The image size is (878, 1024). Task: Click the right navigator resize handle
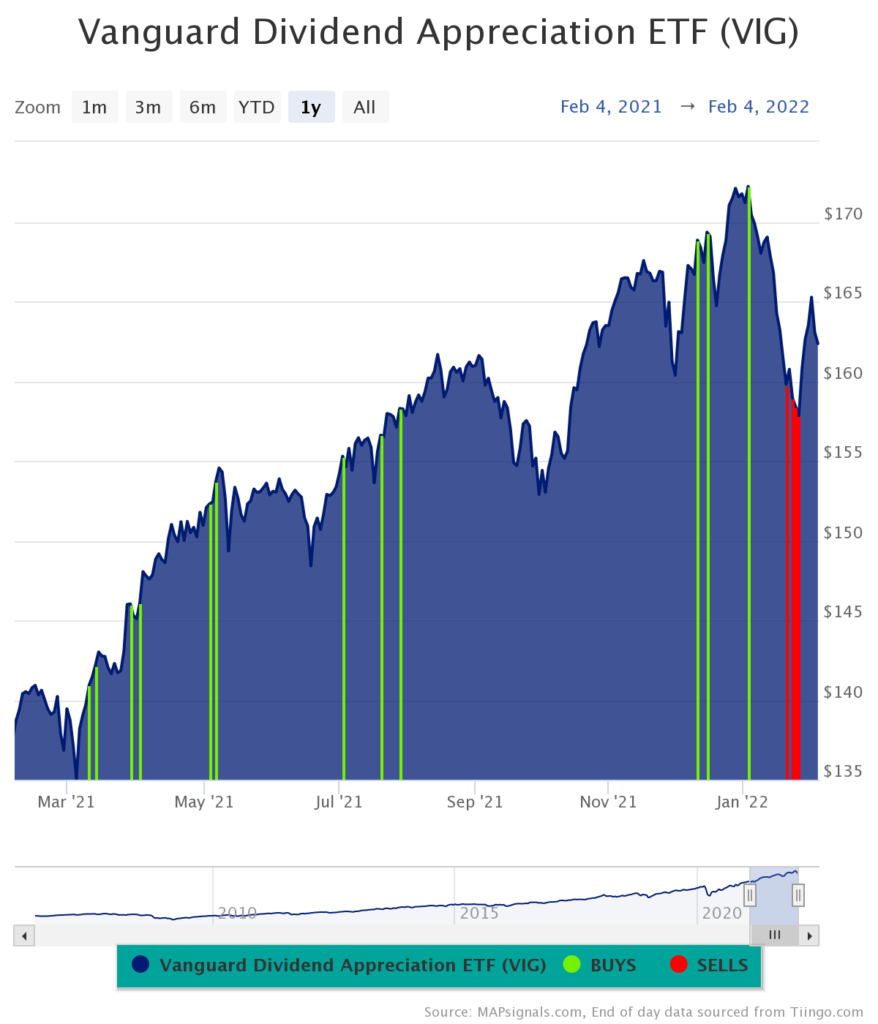pos(797,895)
